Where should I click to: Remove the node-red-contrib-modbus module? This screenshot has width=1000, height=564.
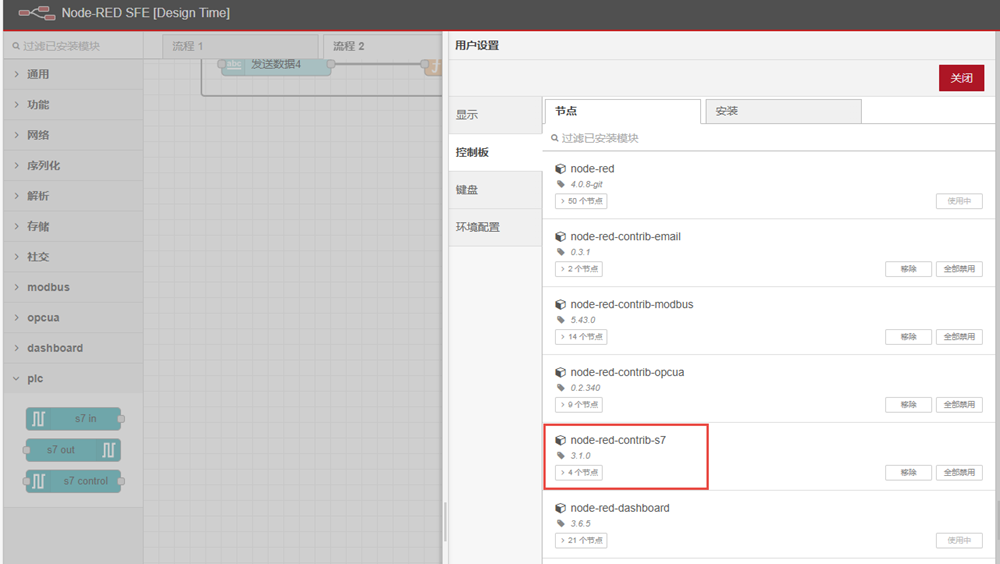pyautogui.click(x=908, y=337)
